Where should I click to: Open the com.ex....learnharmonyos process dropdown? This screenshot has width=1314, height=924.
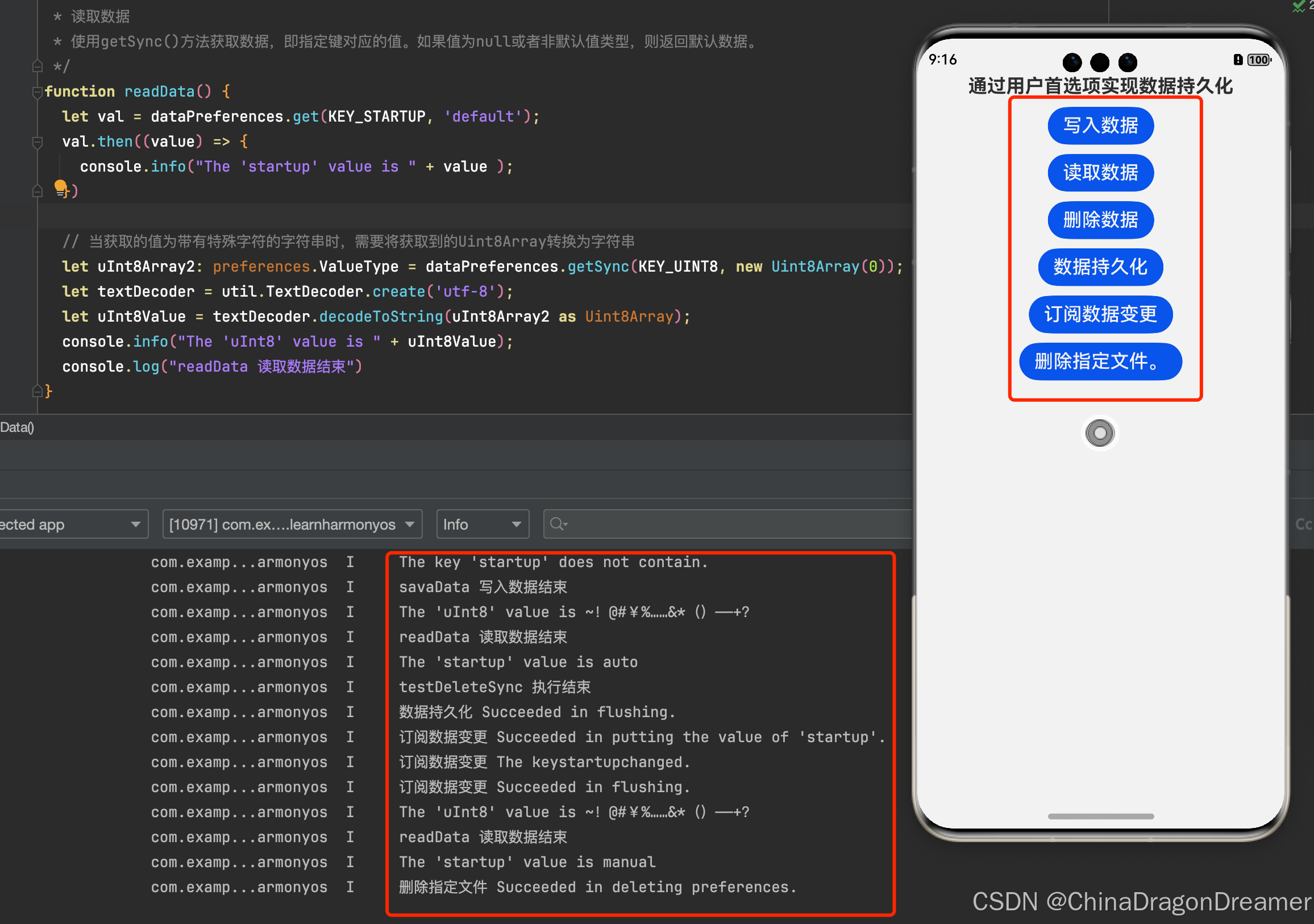coord(292,524)
